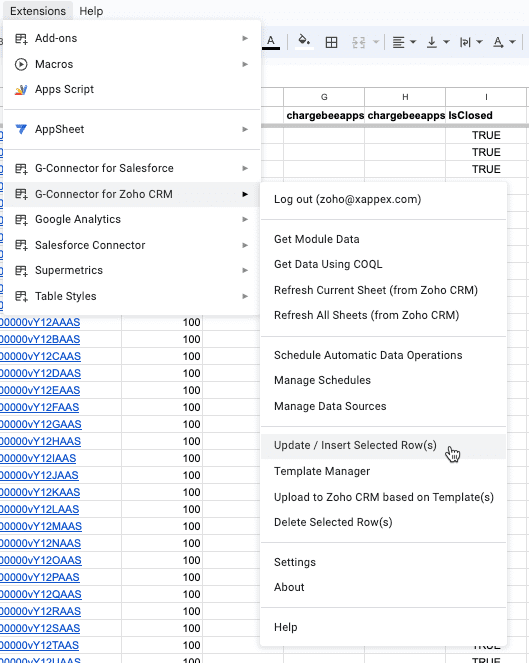Screen dimensions: 529x663
Task: Click the Supermetrics add-on icon
Action: tap(21, 271)
